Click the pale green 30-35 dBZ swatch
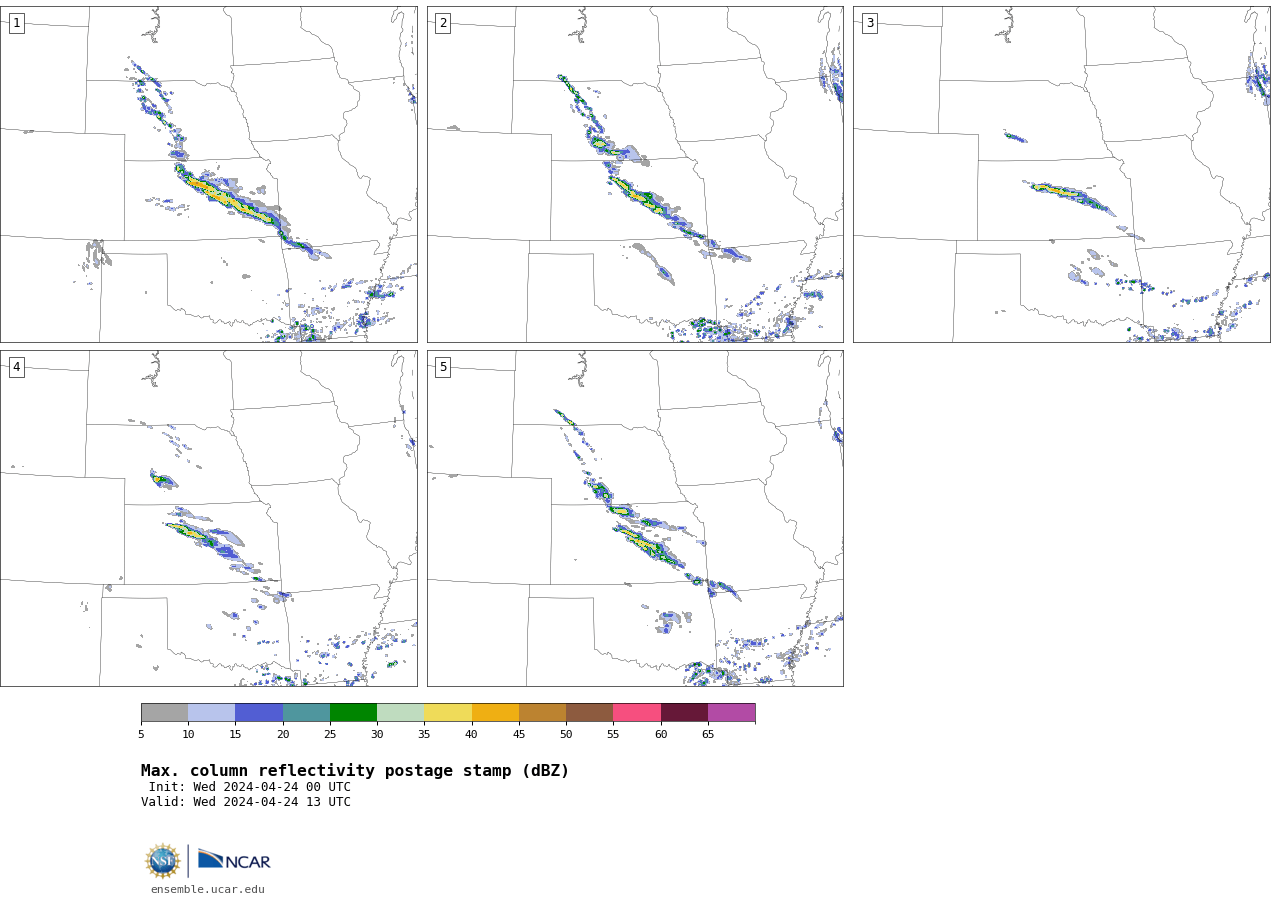The width and height of the screenshot is (1280, 901). [400, 712]
